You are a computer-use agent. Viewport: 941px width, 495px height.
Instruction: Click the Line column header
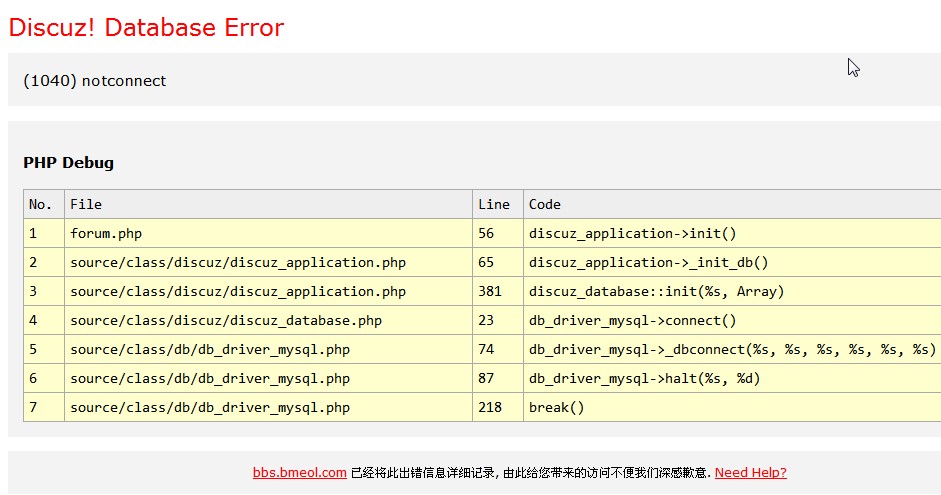[x=494, y=205]
